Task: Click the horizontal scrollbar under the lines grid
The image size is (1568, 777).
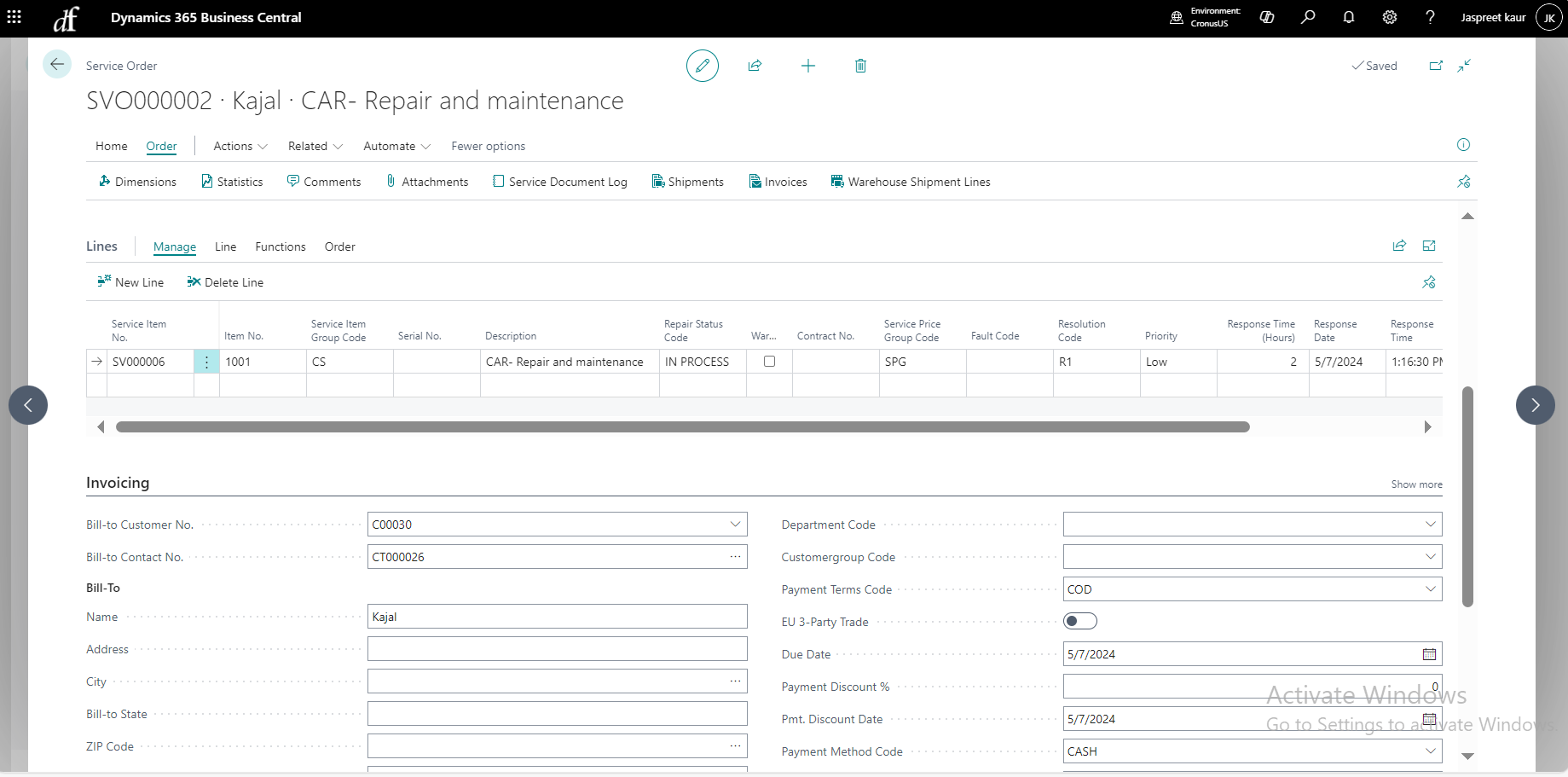Action: 682,427
